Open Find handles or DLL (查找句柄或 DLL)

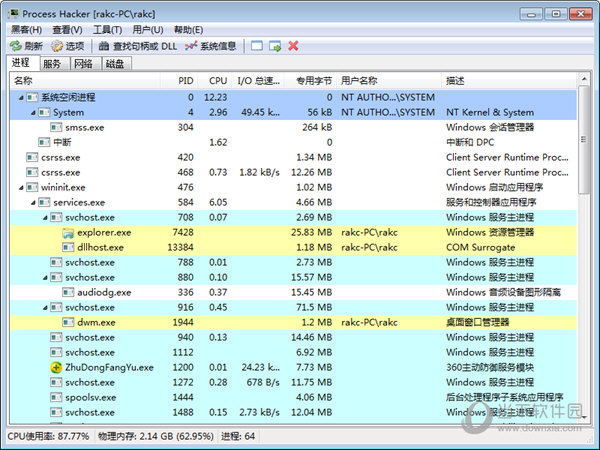138,46
